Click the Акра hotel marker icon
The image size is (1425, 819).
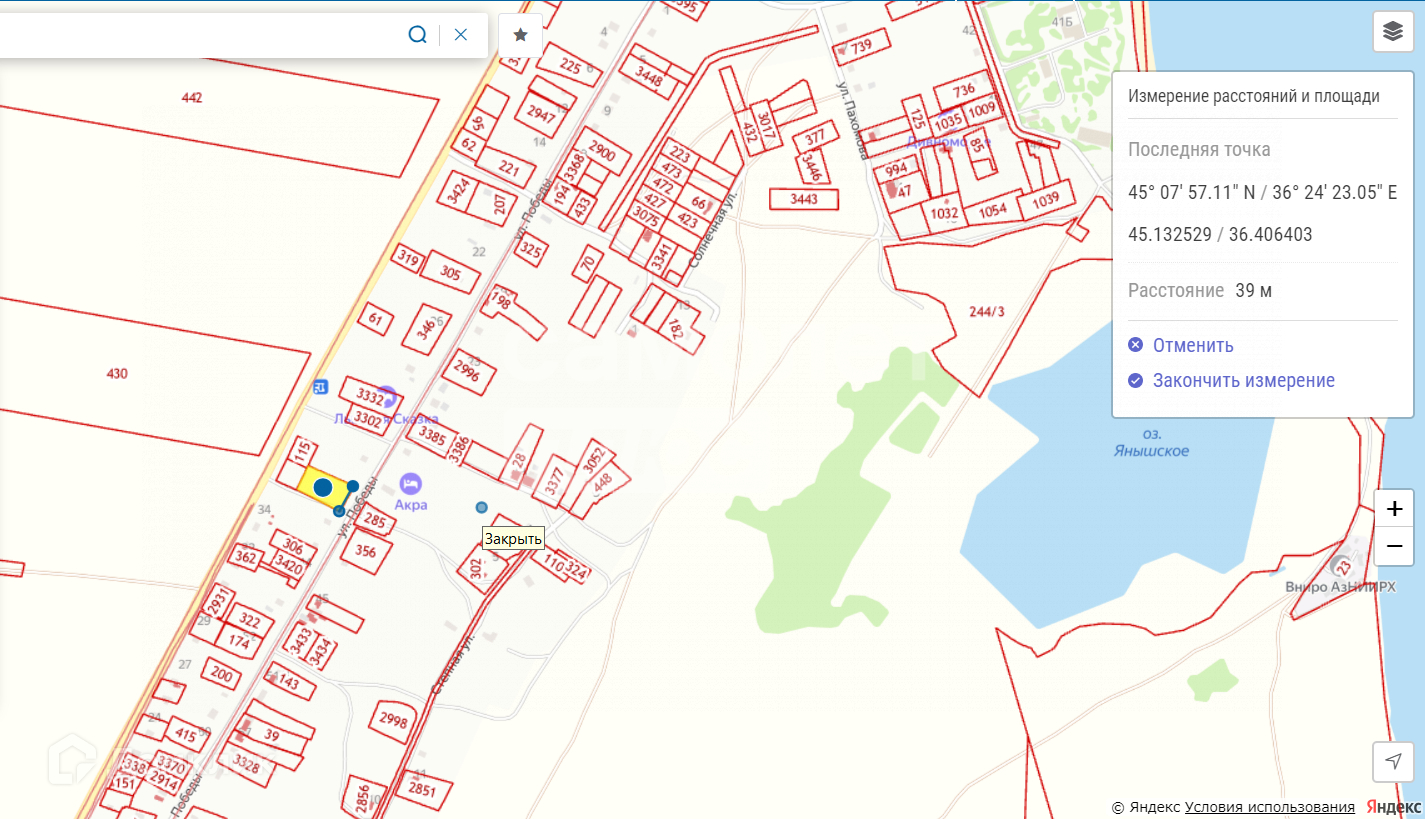click(410, 485)
